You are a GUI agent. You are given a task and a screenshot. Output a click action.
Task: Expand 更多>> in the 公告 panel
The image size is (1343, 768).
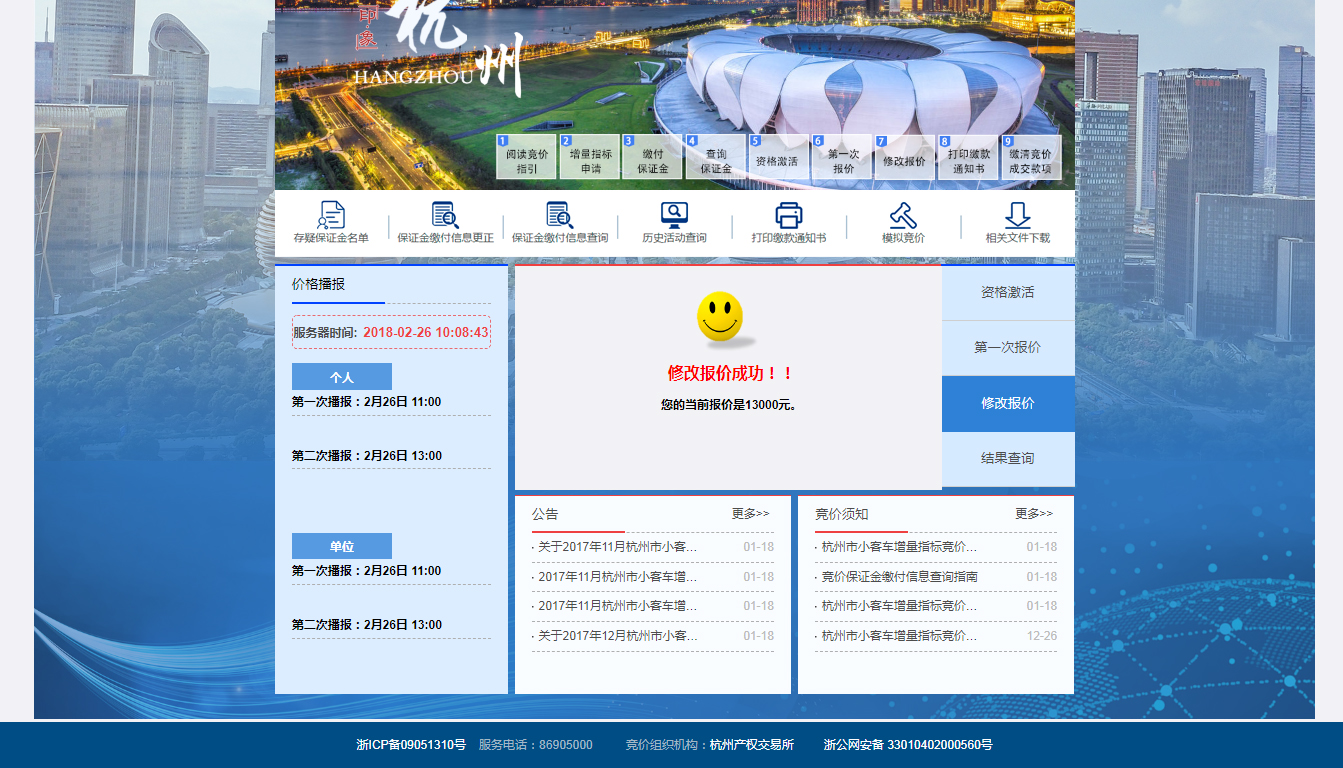tap(750, 514)
